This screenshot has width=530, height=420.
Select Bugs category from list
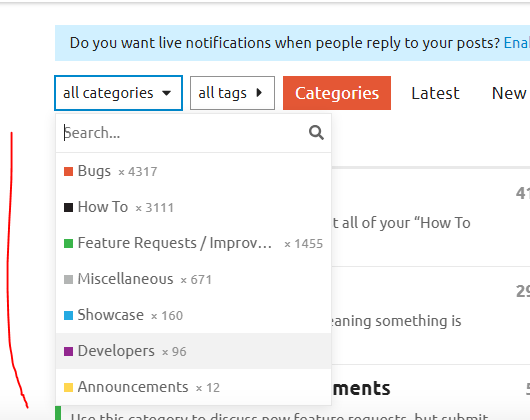tap(193, 172)
